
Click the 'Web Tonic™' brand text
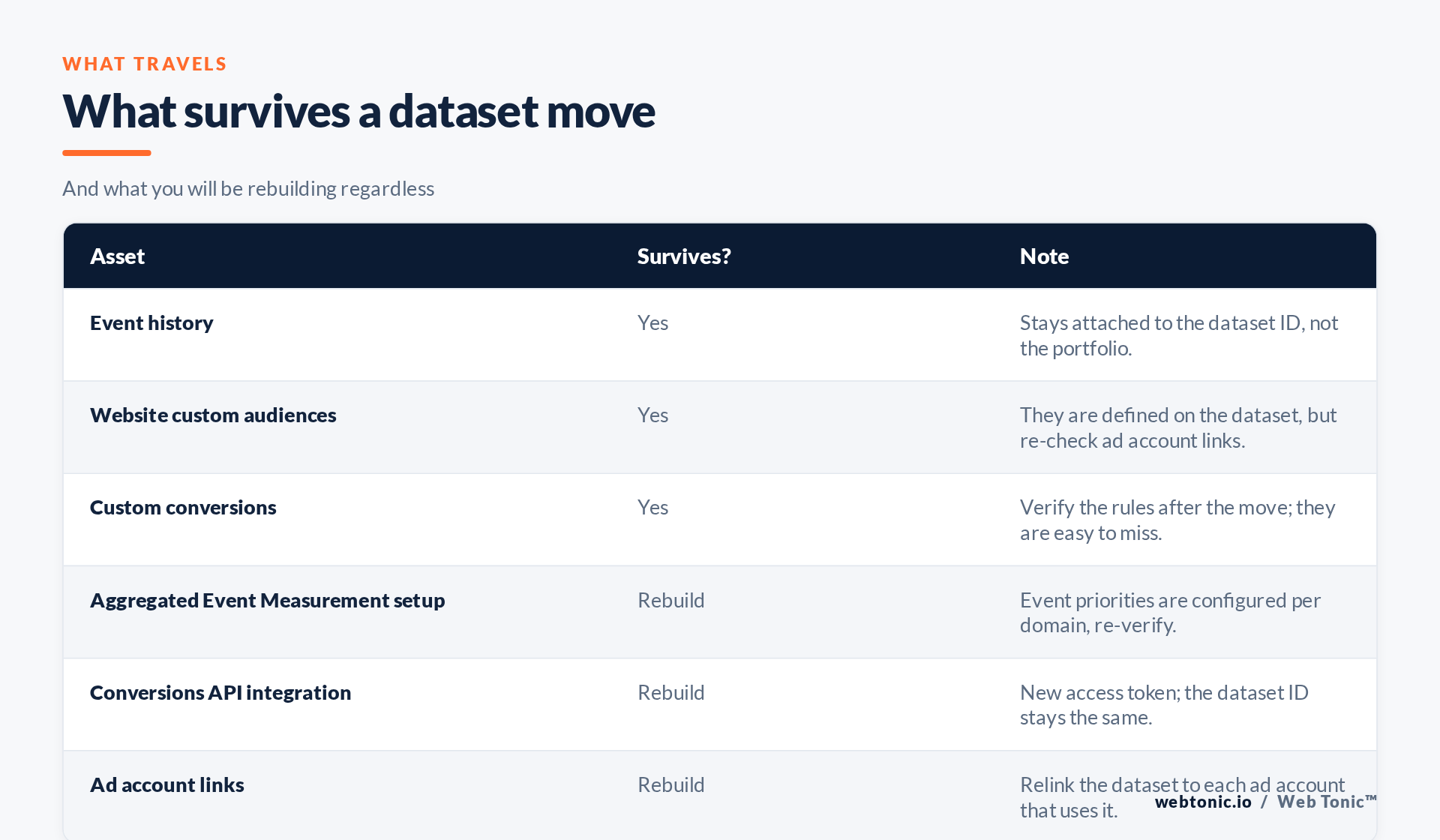tap(1327, 802)
